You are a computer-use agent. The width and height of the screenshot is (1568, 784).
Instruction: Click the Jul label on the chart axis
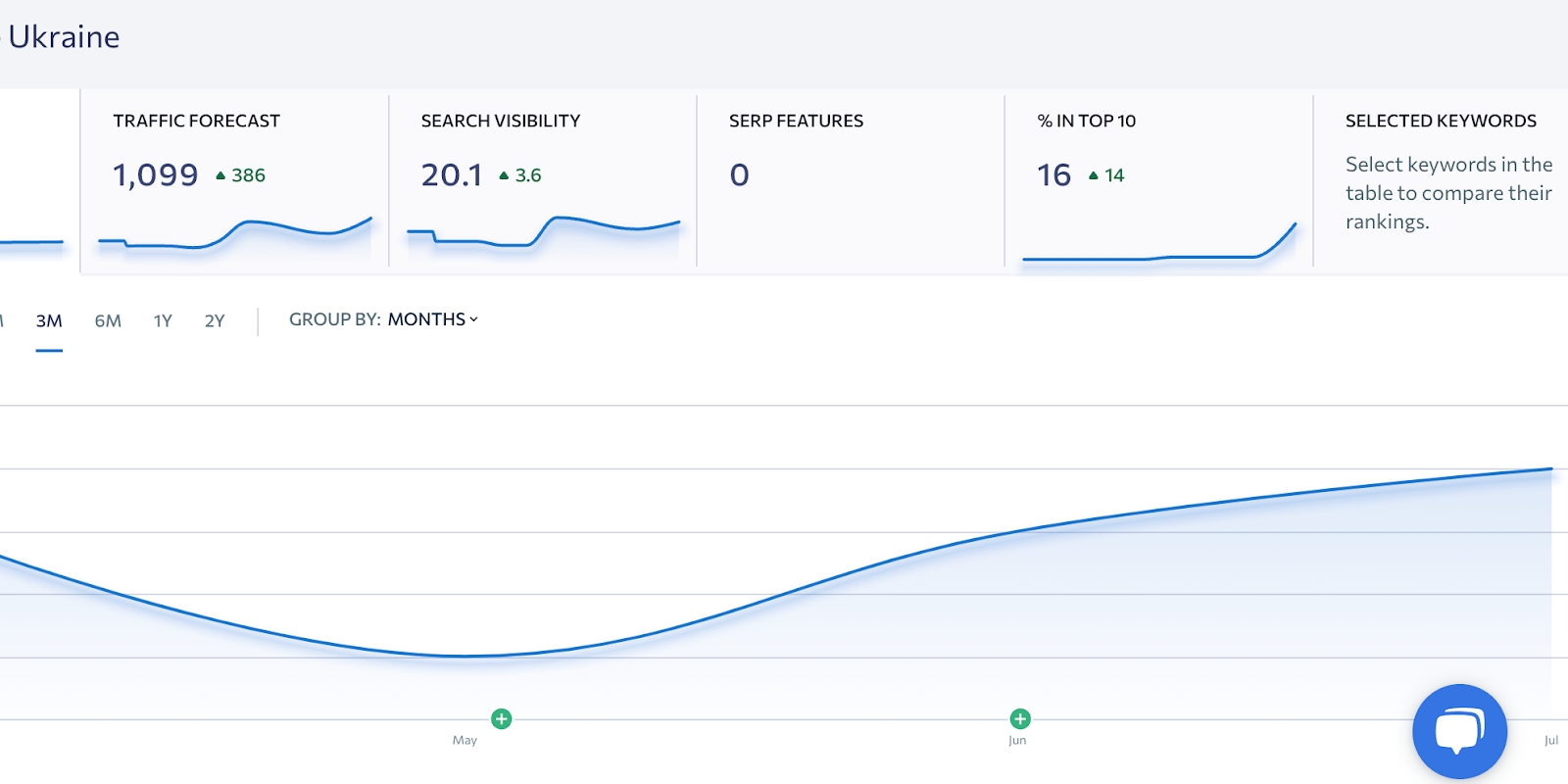[1550, 740]
